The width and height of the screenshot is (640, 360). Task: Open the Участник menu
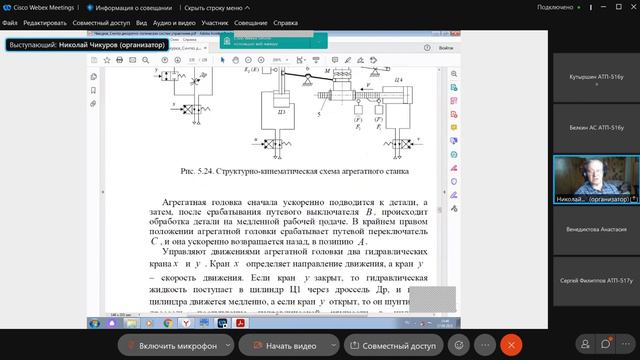215,23
